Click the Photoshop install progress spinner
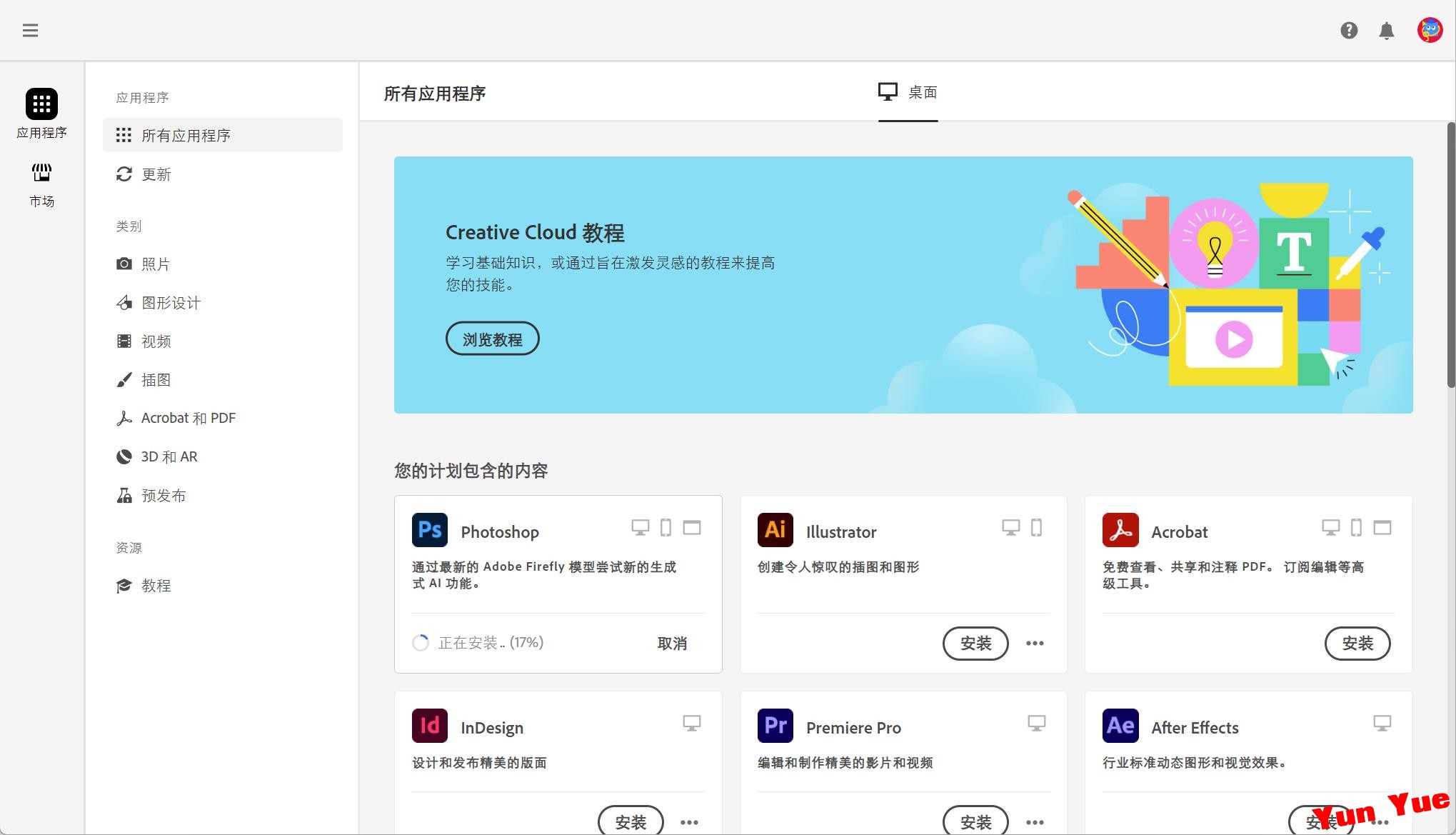 tap(421, 643)
